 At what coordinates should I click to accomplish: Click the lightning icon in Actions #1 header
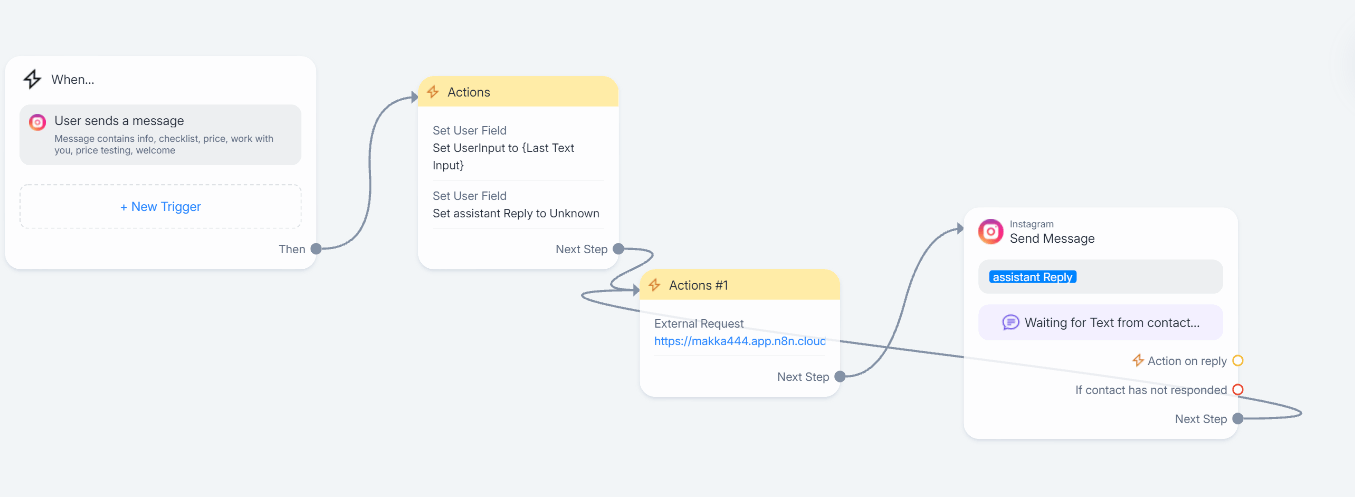[655, 285]
